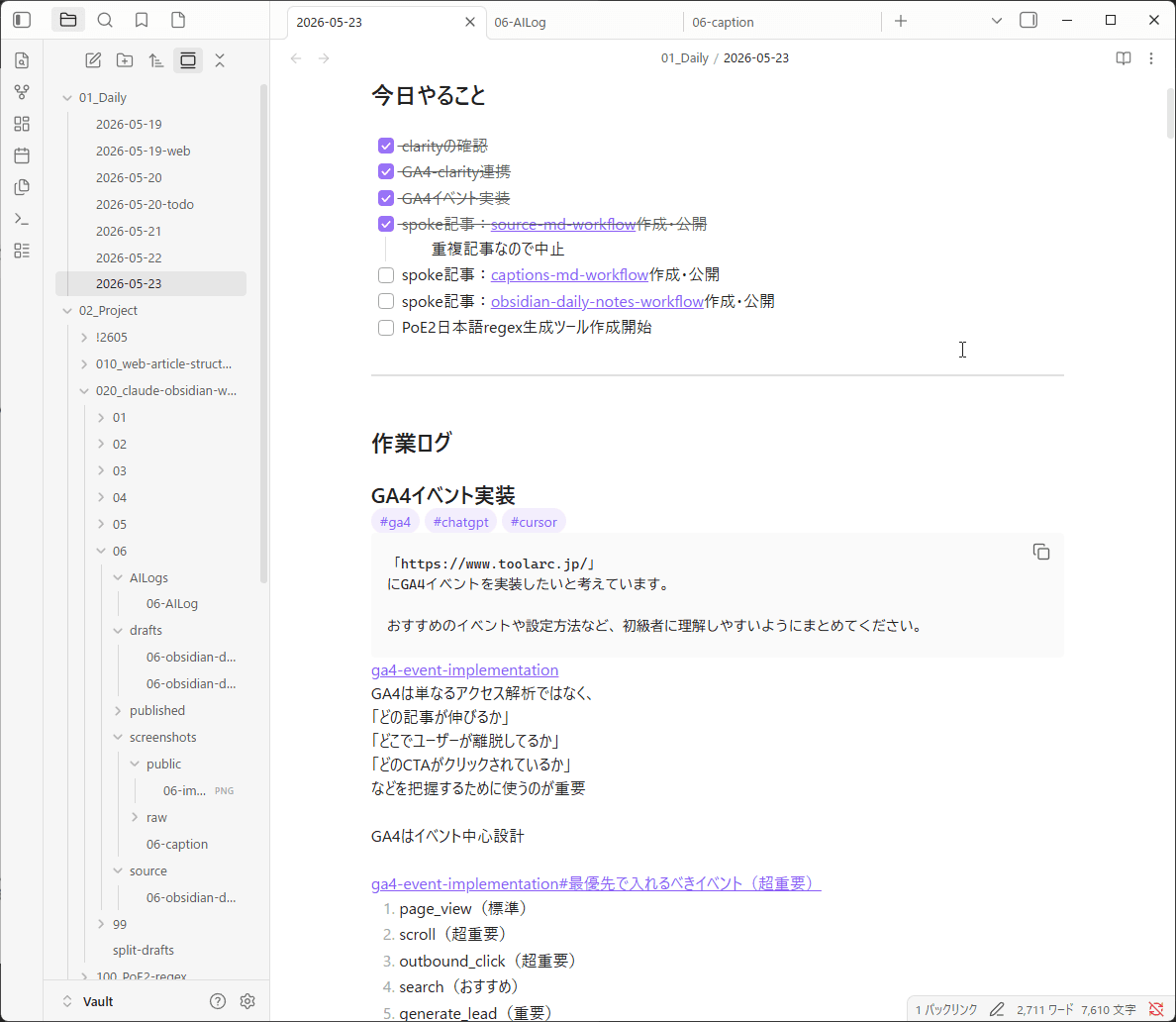This screenshot has height=1022, width=1176.
Task: Open quick switcher ribbon icon
Action: (22, 60)
